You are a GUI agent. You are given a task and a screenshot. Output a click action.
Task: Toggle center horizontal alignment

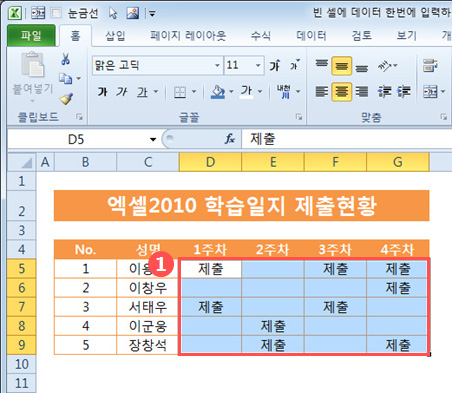[342, 92]
